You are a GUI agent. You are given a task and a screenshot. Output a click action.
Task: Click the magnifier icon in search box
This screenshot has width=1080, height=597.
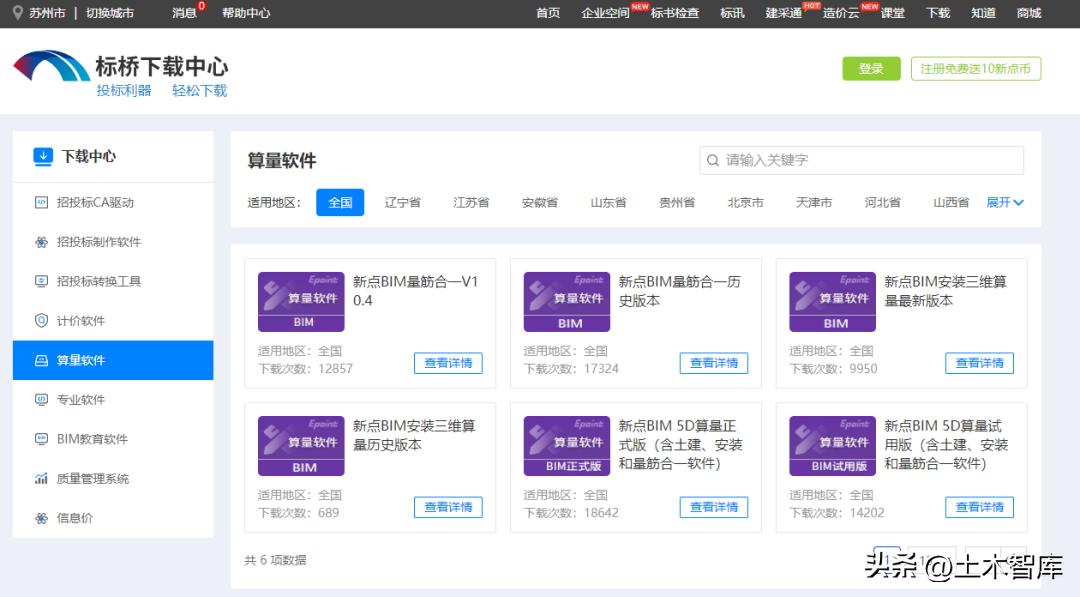pyautogui.click(x=713, y=160)
